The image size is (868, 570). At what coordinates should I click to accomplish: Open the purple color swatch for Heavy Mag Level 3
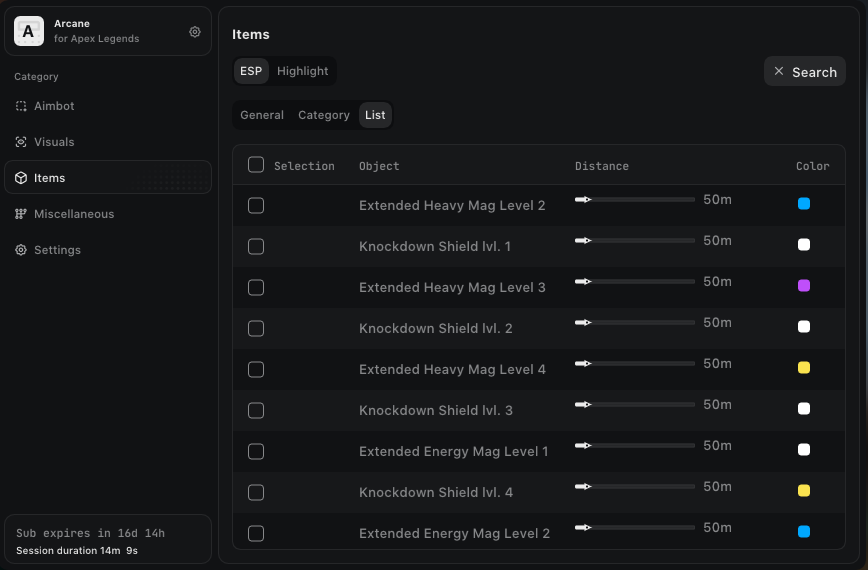804,286
